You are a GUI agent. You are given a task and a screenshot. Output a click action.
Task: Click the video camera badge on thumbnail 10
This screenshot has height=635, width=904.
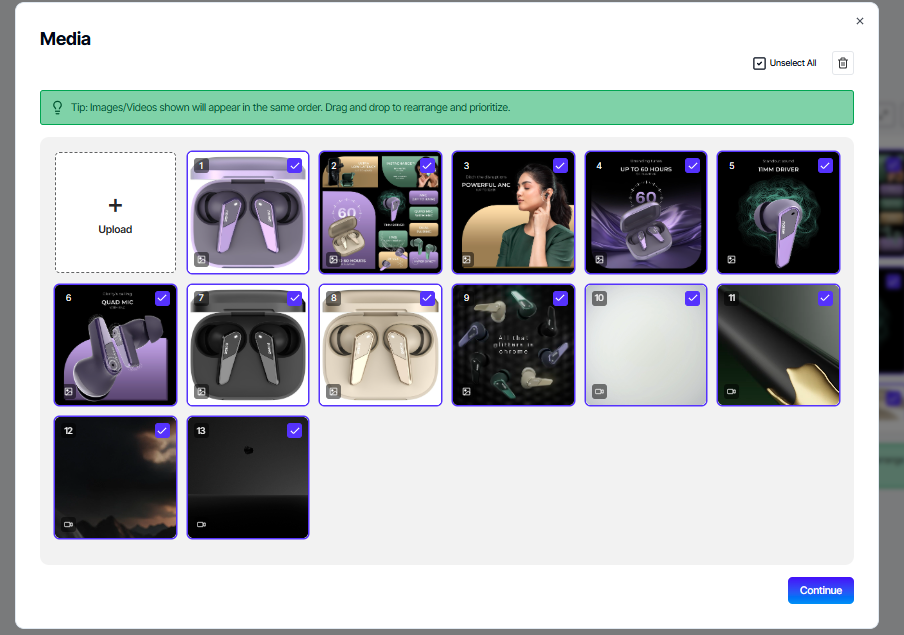(598, 392)
